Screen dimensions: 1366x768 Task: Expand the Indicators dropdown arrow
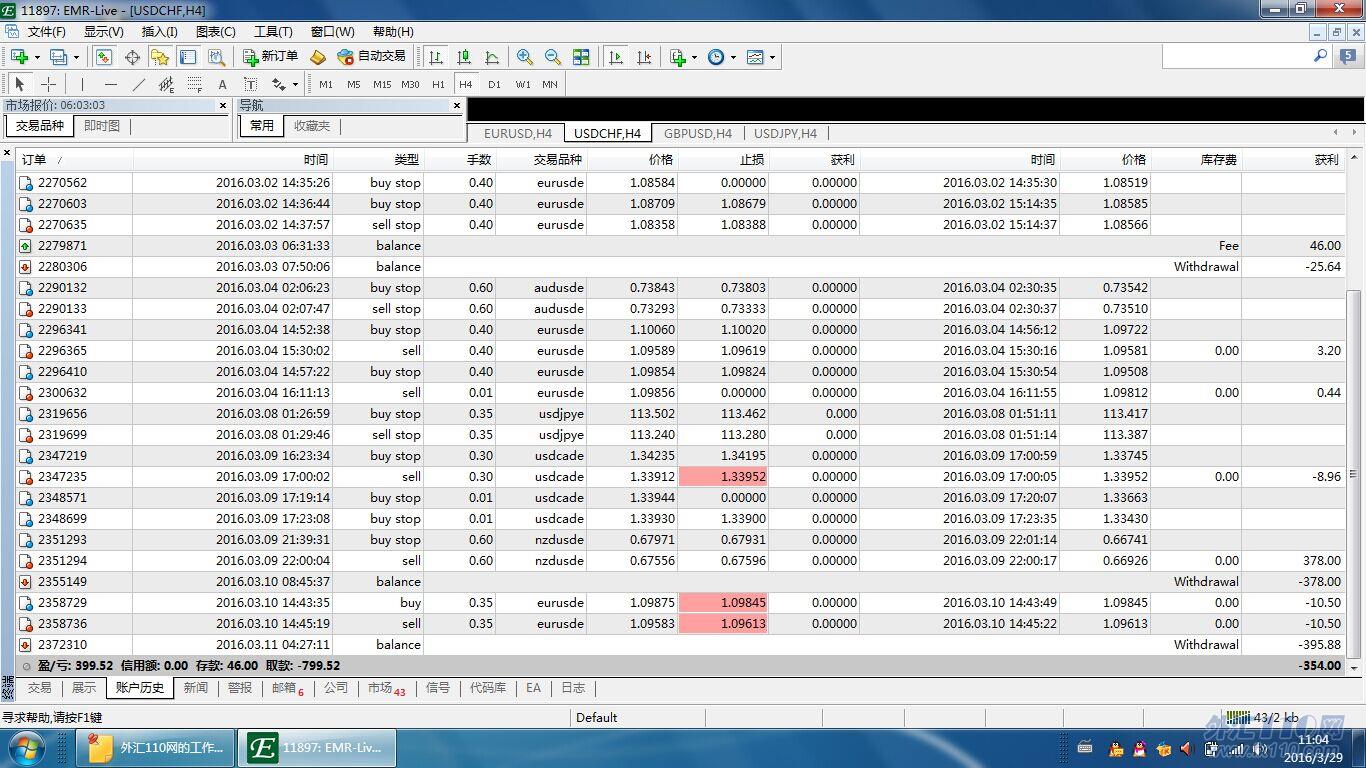click(695, 57)
